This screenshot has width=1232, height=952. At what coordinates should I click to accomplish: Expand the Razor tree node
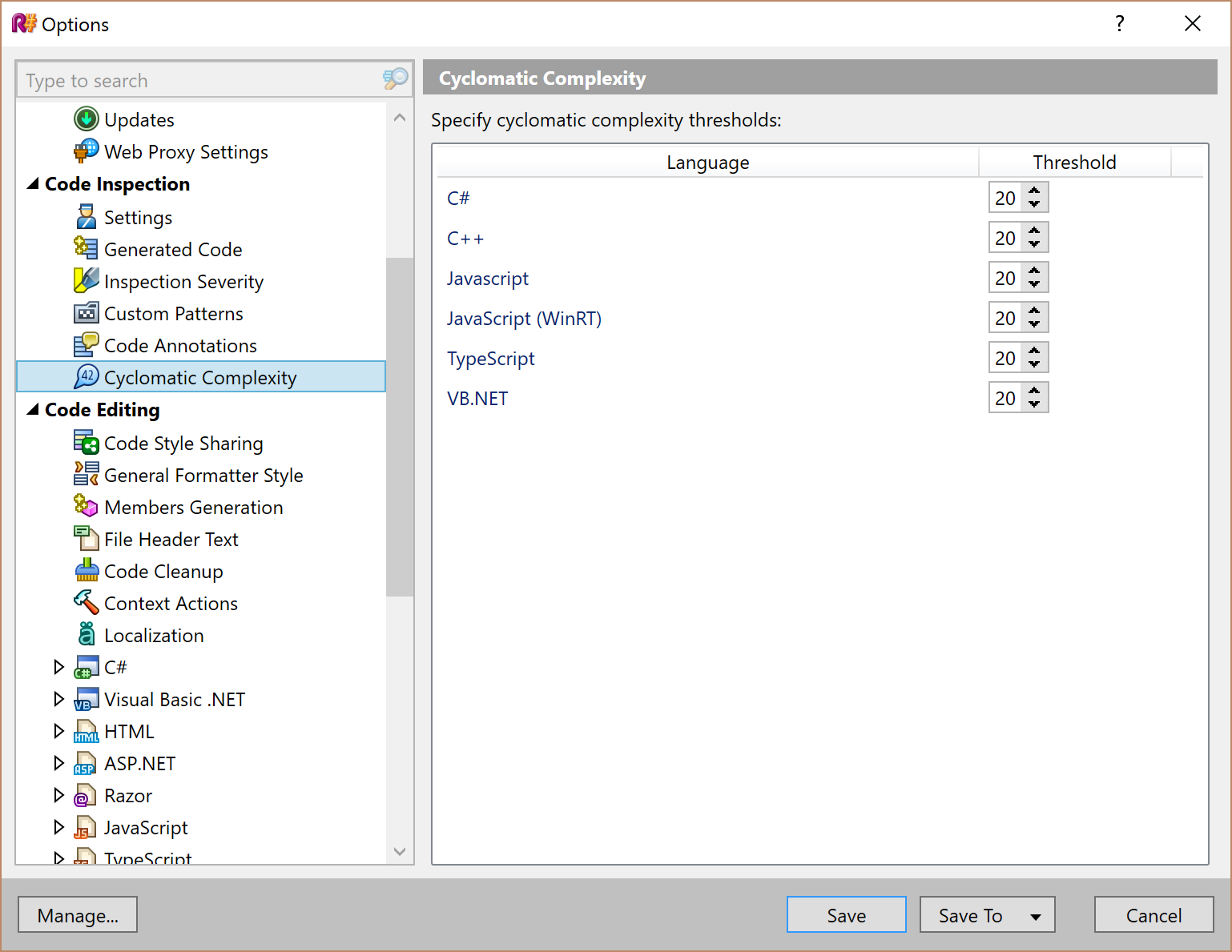tap(58, 795)
